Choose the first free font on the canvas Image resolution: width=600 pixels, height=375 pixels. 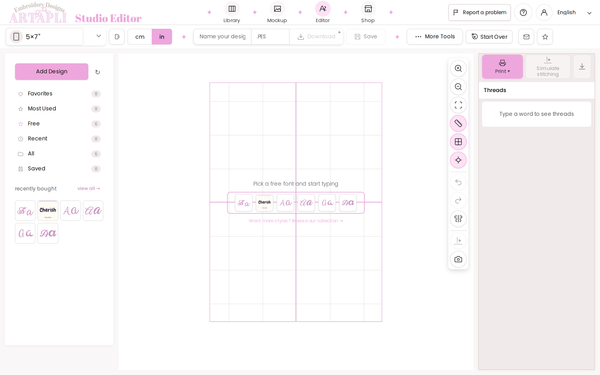point(244,203)
